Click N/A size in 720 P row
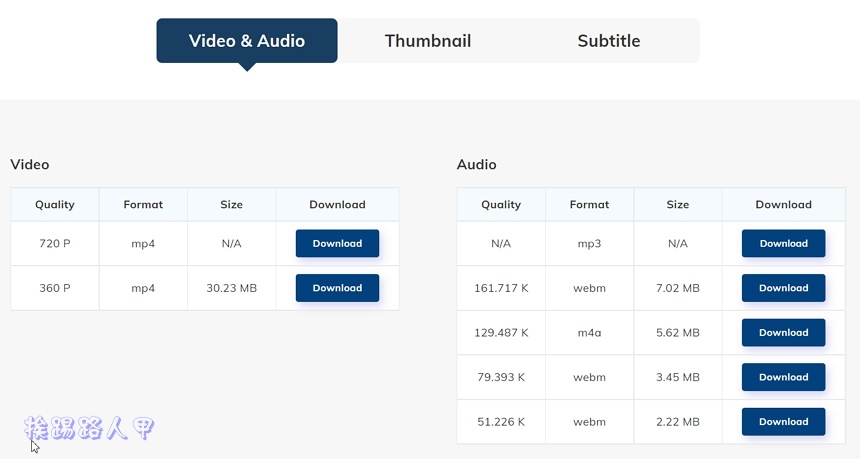 (231, 243)
